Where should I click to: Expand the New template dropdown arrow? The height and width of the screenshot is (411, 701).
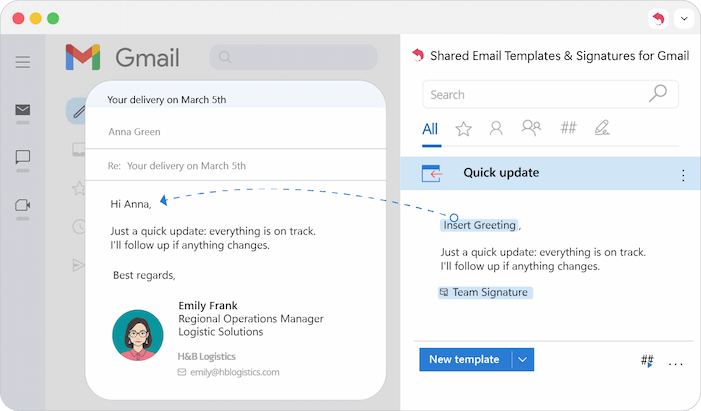coord(523,360)
